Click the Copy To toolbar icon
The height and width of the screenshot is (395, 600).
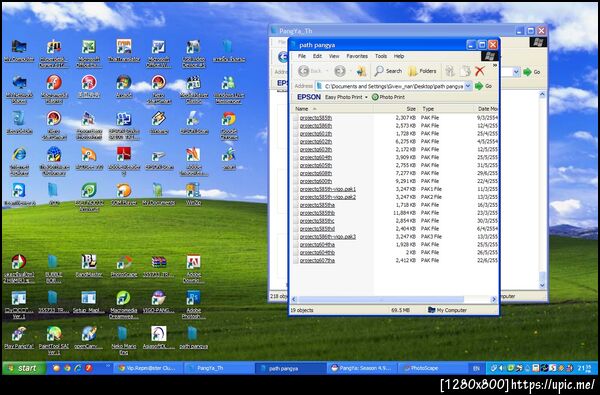click(x=465, y=71)
